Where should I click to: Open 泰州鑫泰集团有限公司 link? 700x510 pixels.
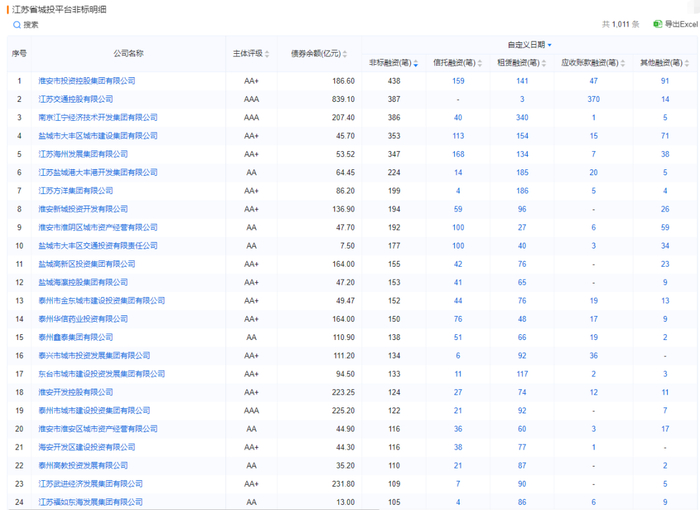click(75, 337)
